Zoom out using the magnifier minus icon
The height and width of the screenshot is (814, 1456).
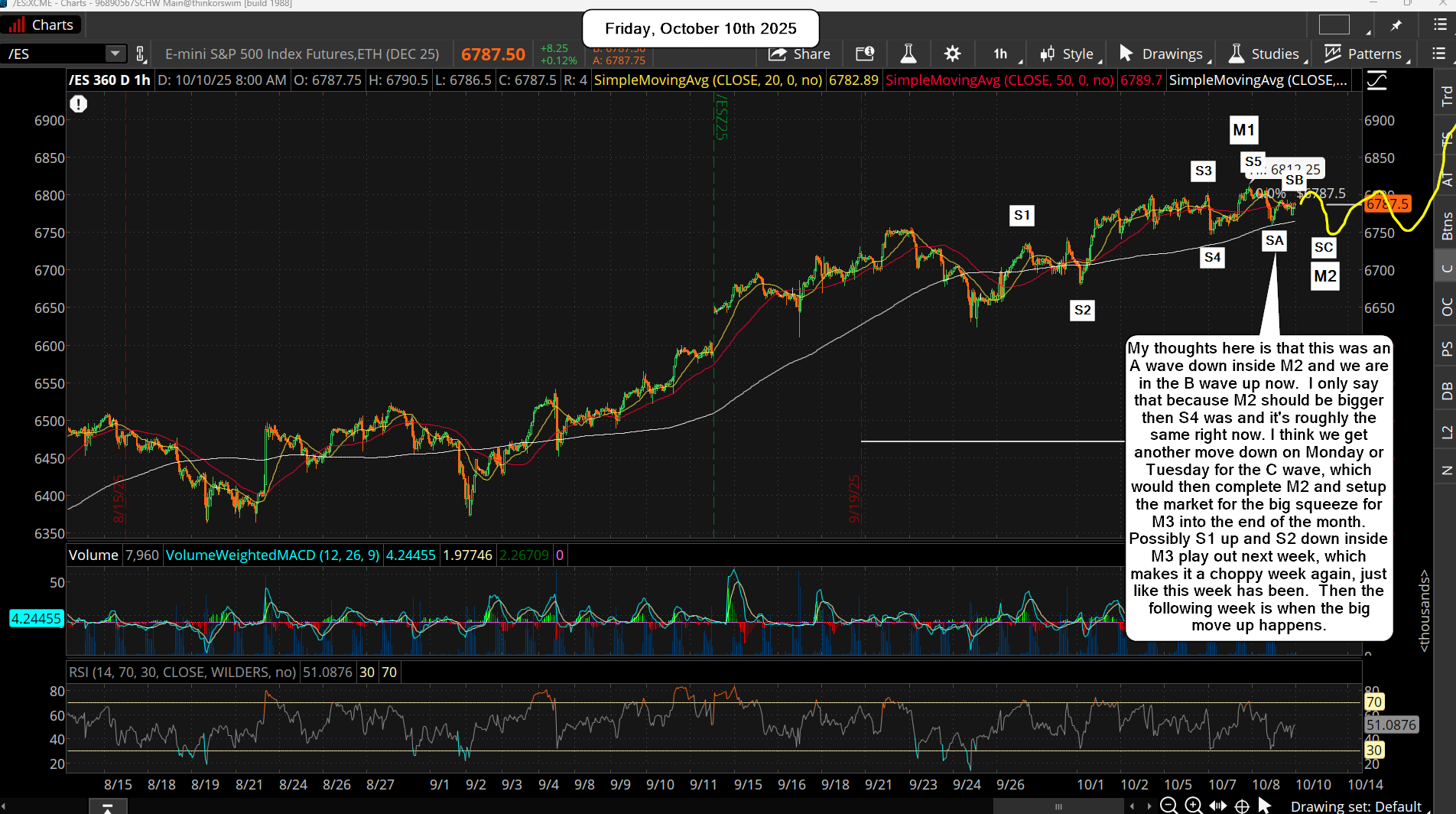(1168, 806)
